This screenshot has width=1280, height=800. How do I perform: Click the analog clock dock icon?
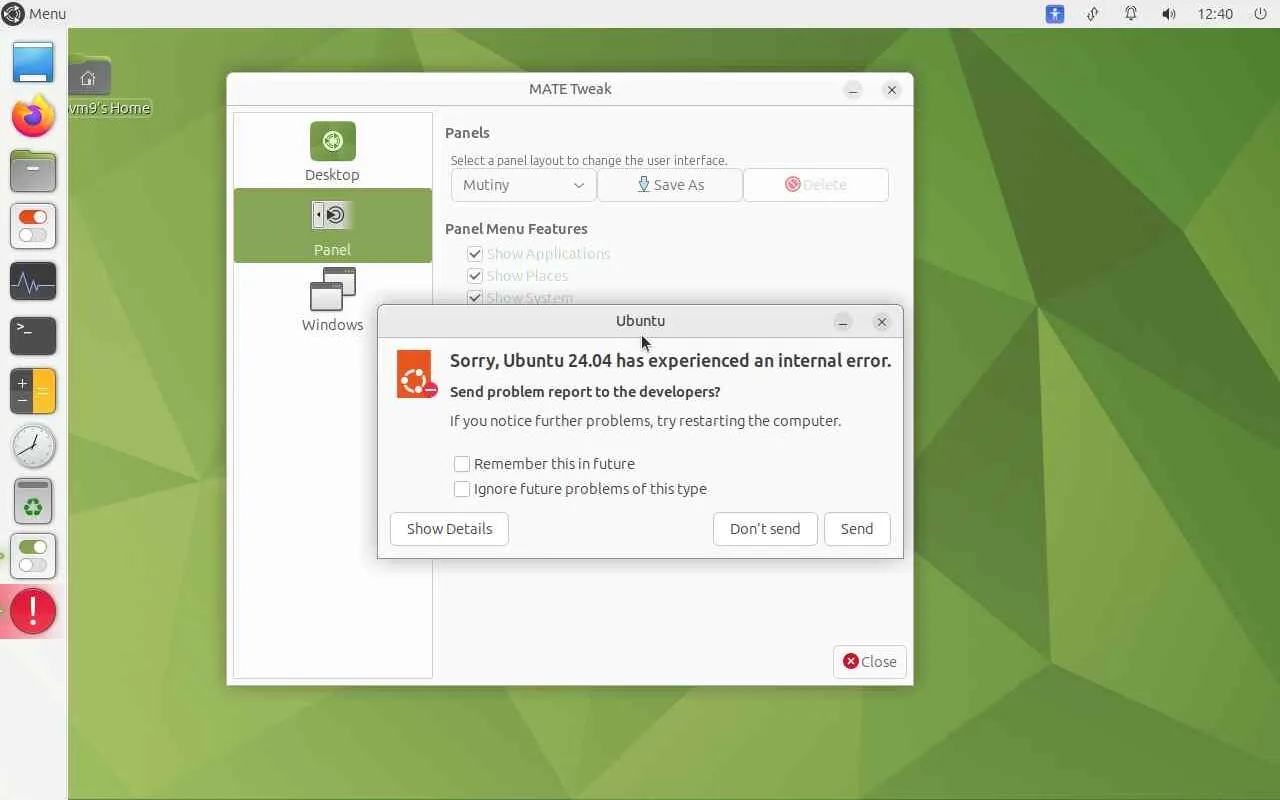33,446
